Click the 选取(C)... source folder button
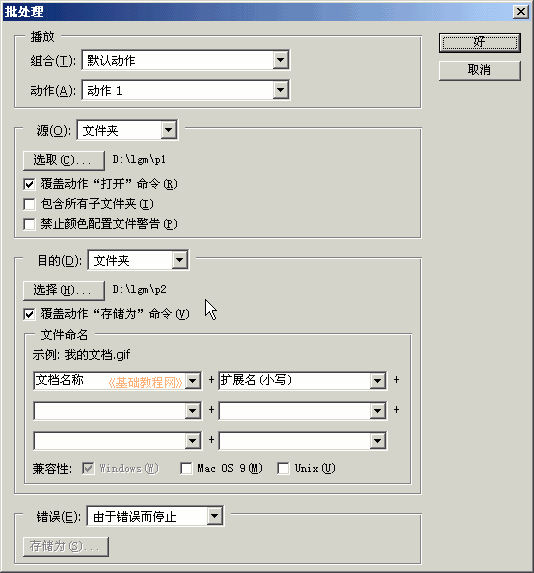Screen dimensions: 534x573 point(64,161)
